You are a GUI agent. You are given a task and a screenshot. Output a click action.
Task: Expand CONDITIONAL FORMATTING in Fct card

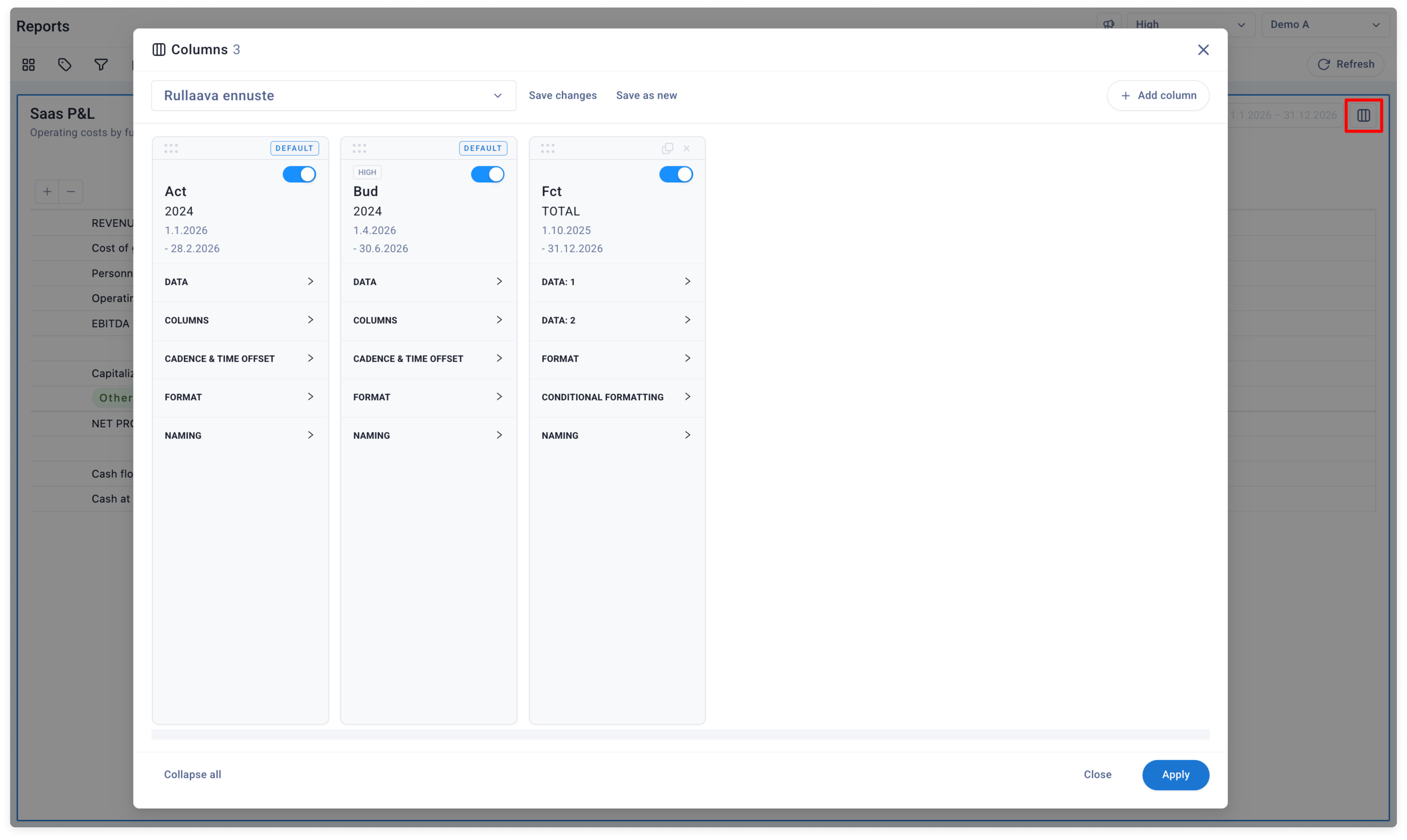[x=617, y=397]
